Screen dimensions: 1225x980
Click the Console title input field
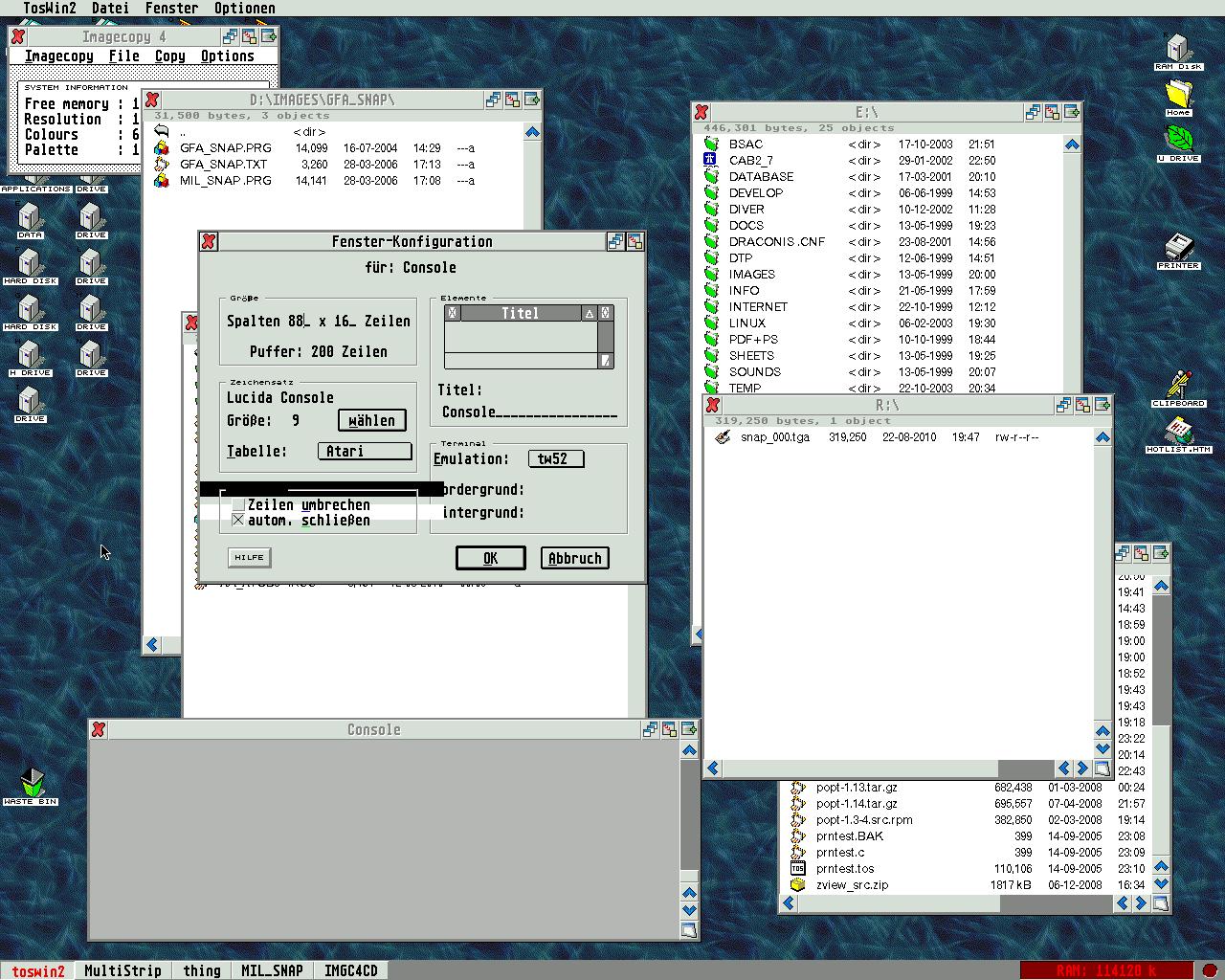pyautogui.click(x=528, y=412)
